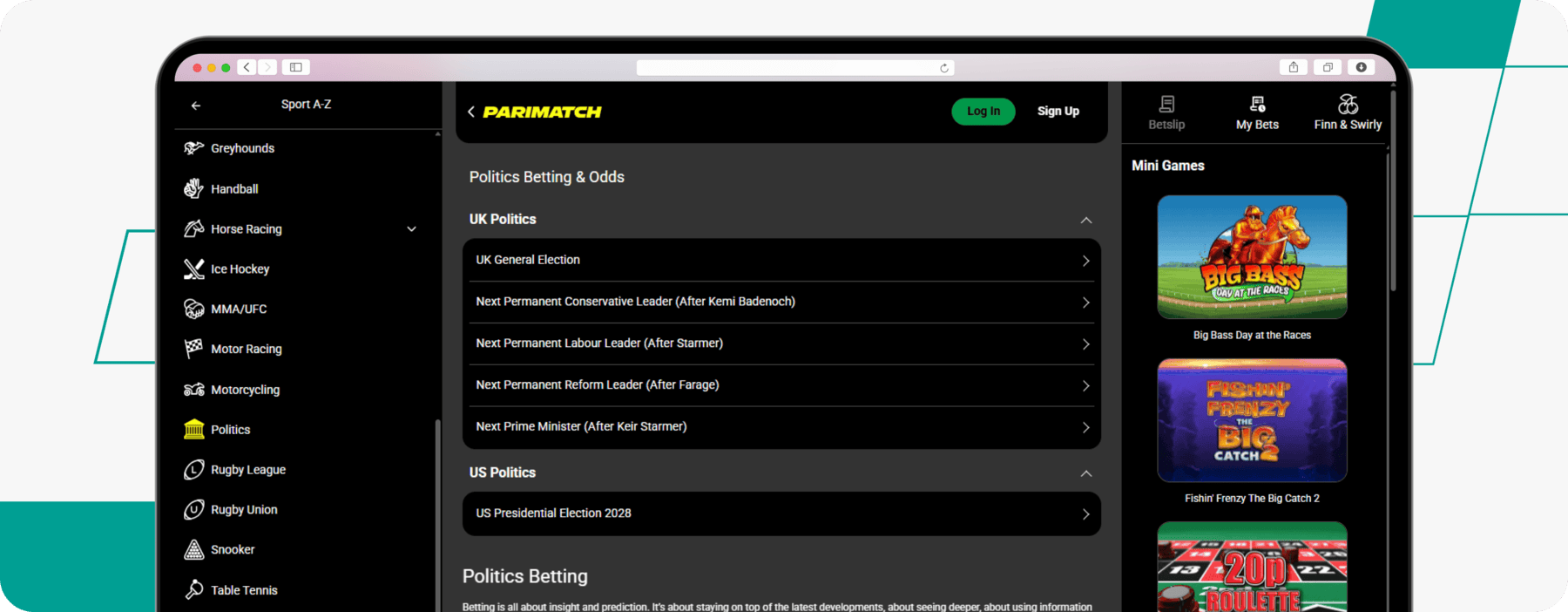Image resolution: width=1568 pixels, height=612 pixels.
Task: Open Next Permanent Labour Leader arrow
Action: [x=1086, y=344]
